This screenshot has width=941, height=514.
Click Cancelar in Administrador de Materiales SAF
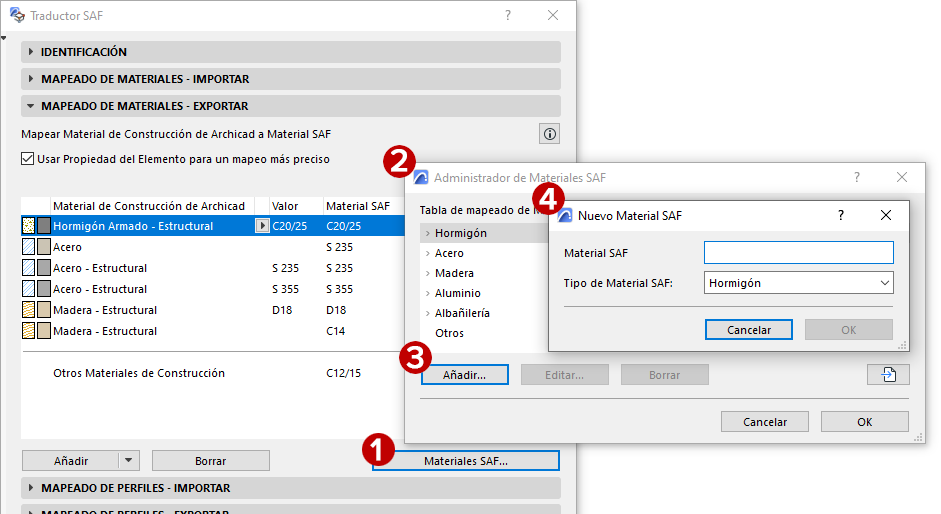[765, 422]
